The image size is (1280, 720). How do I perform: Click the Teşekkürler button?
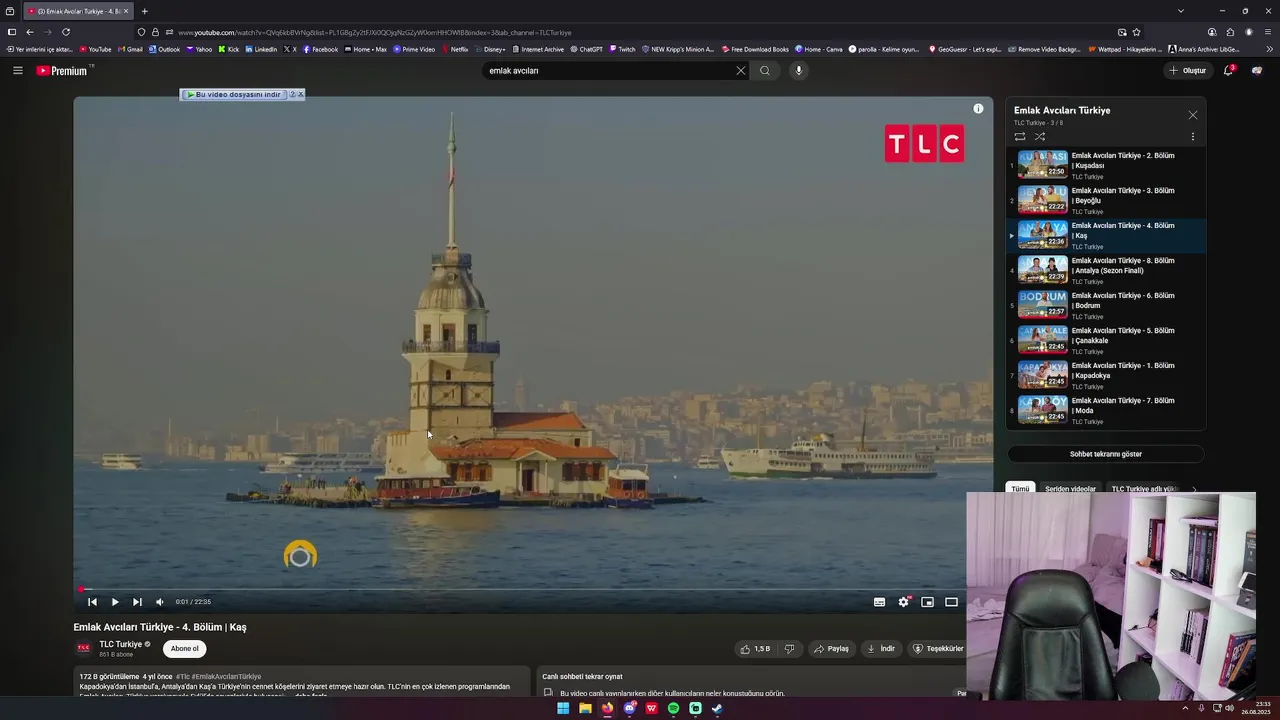tap(938, 649)
